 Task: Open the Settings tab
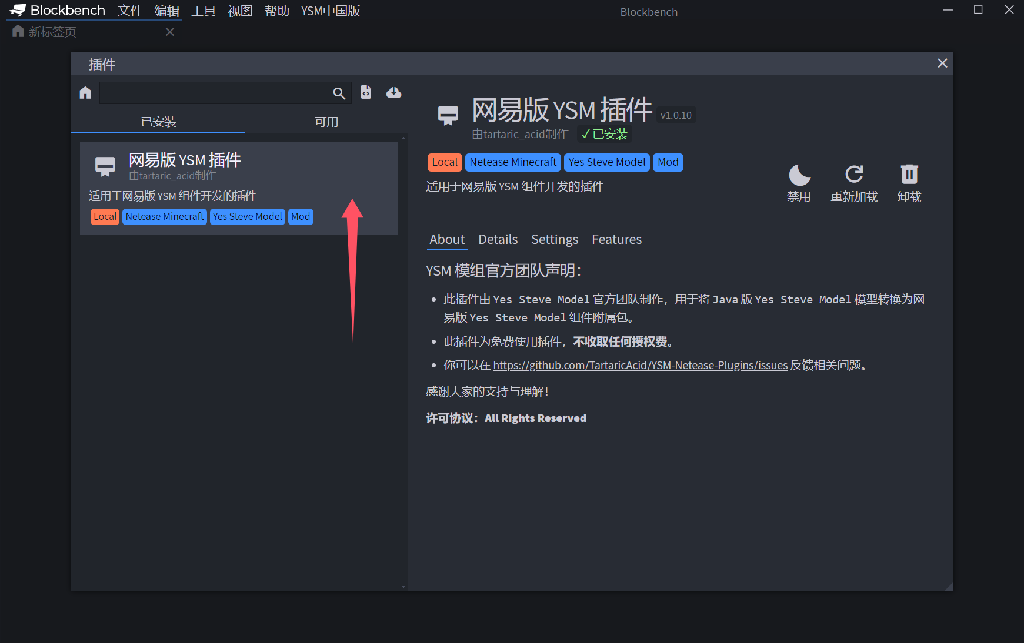[555, 239]
